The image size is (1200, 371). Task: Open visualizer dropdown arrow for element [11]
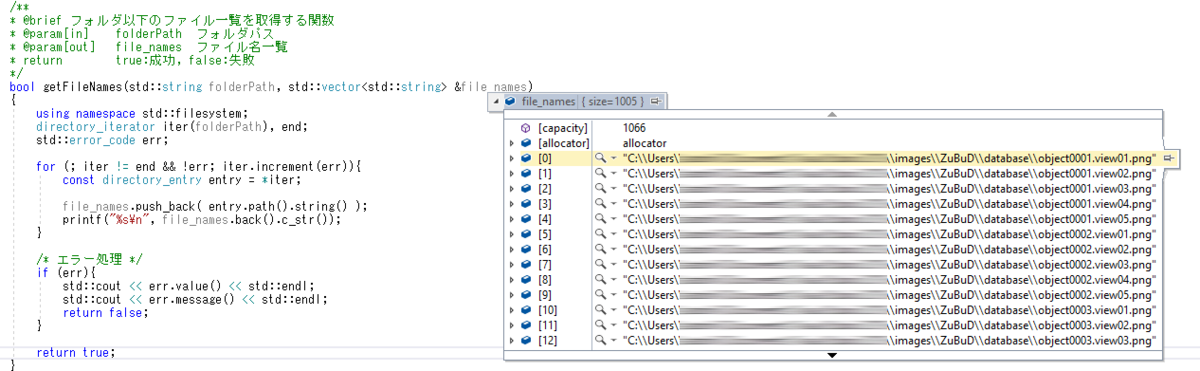(613, 325)
